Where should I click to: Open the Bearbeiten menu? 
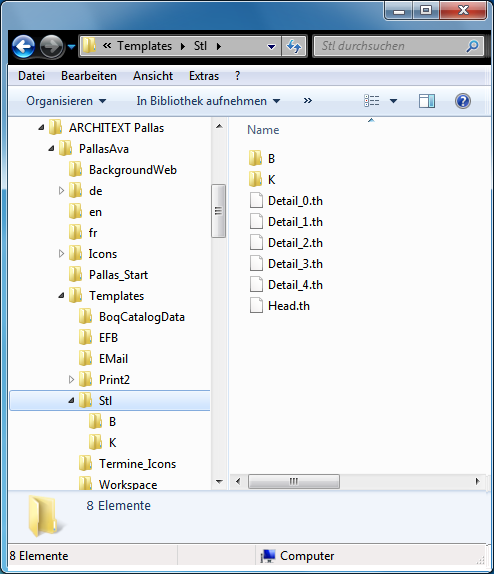[89, 76]
